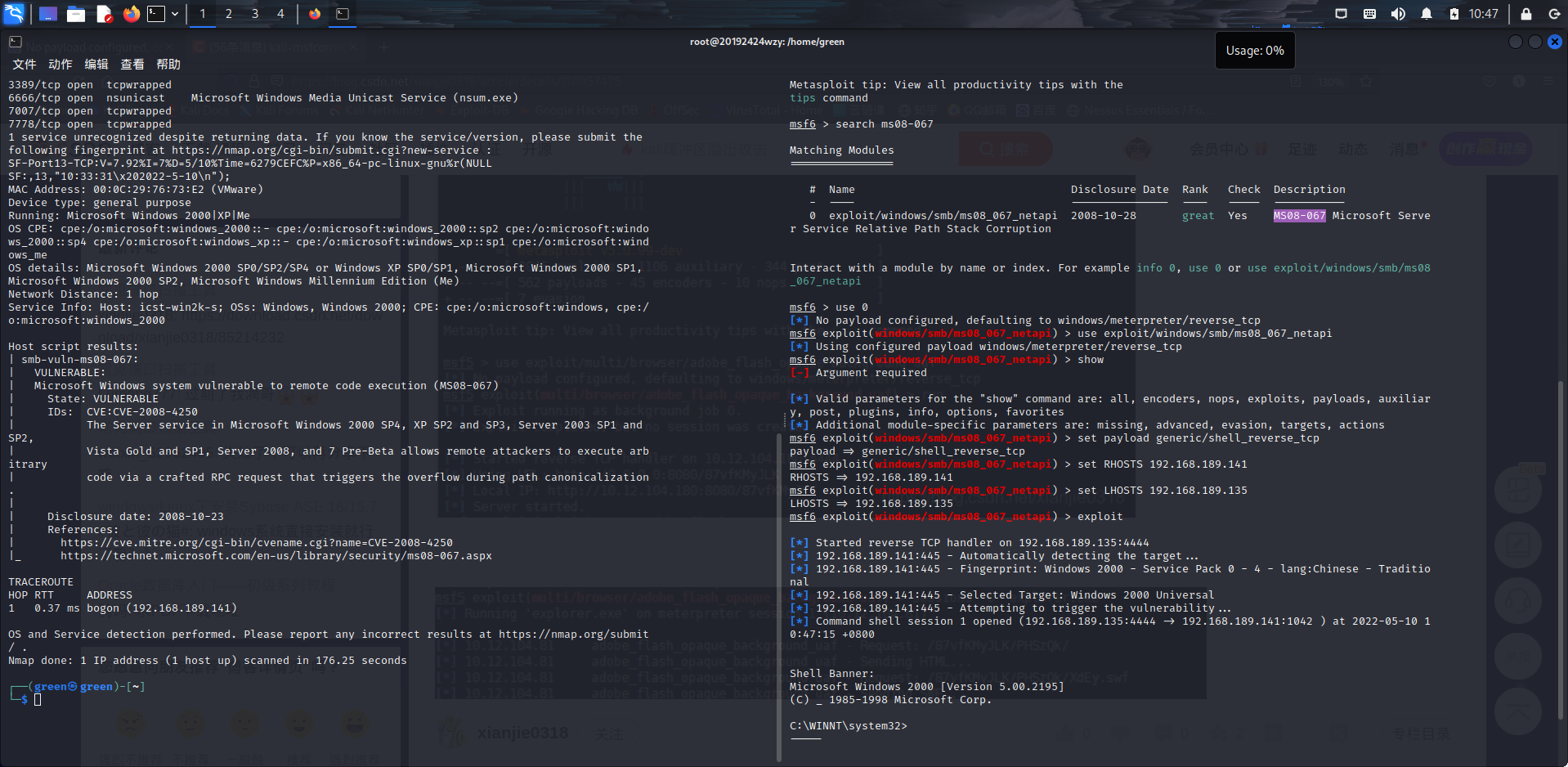Open the file manager launcher

coord(76,14)
